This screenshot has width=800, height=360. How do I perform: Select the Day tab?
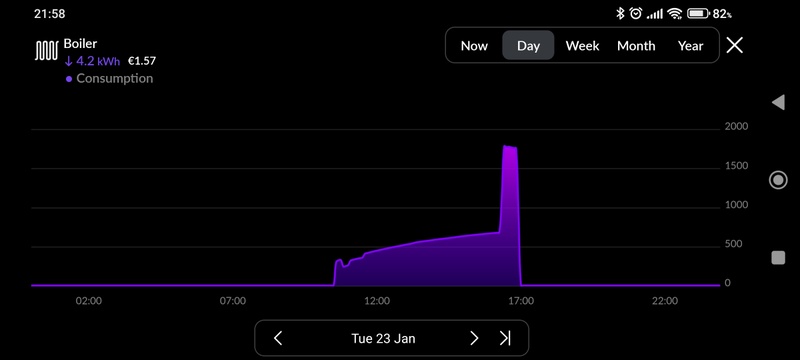(x=528, y=46)
